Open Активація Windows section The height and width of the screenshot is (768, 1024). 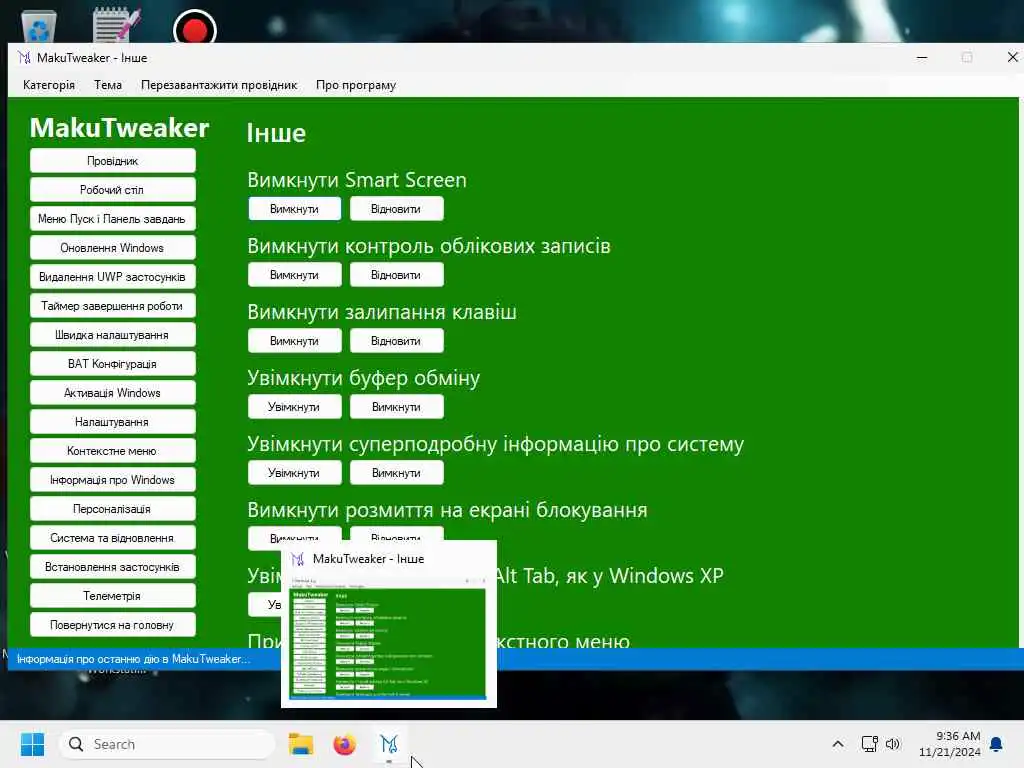pos(112,392)
